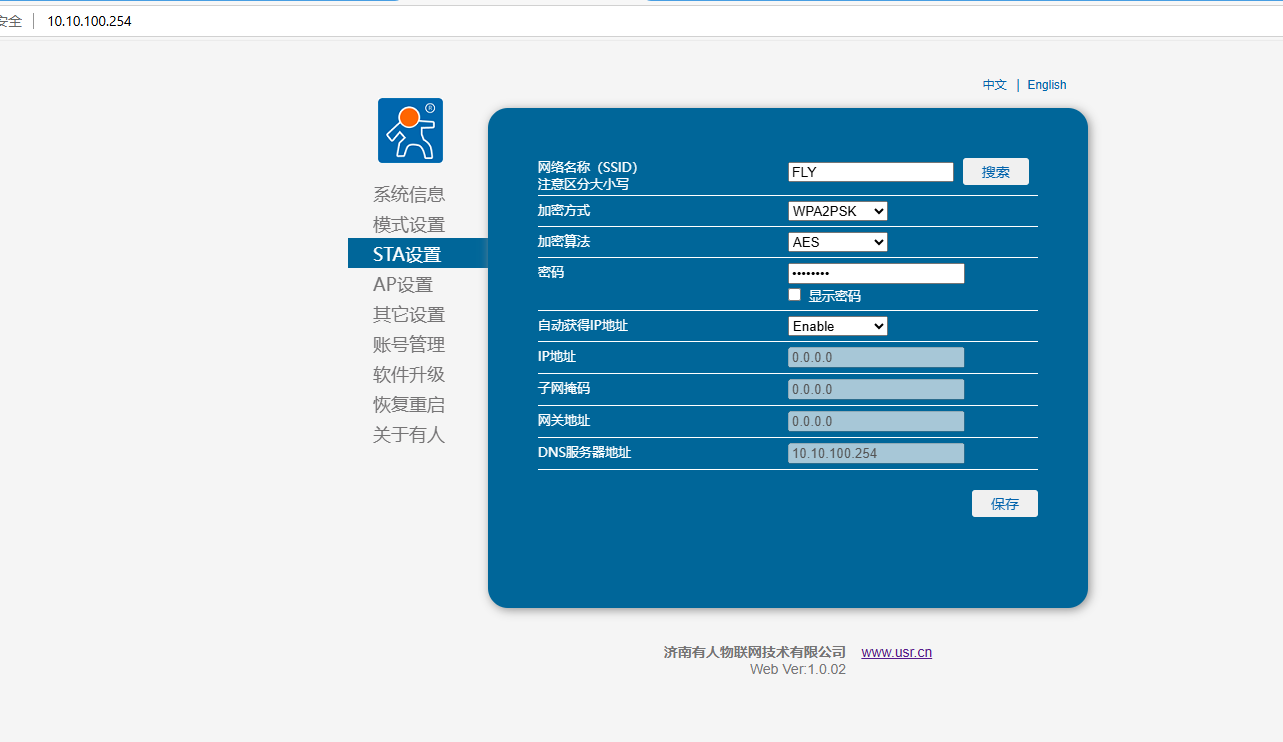Image resolution: width=1283 pixels, height=742 pixels.
Task: Go to 模式设置 menu item
Action: coord(409,225)
